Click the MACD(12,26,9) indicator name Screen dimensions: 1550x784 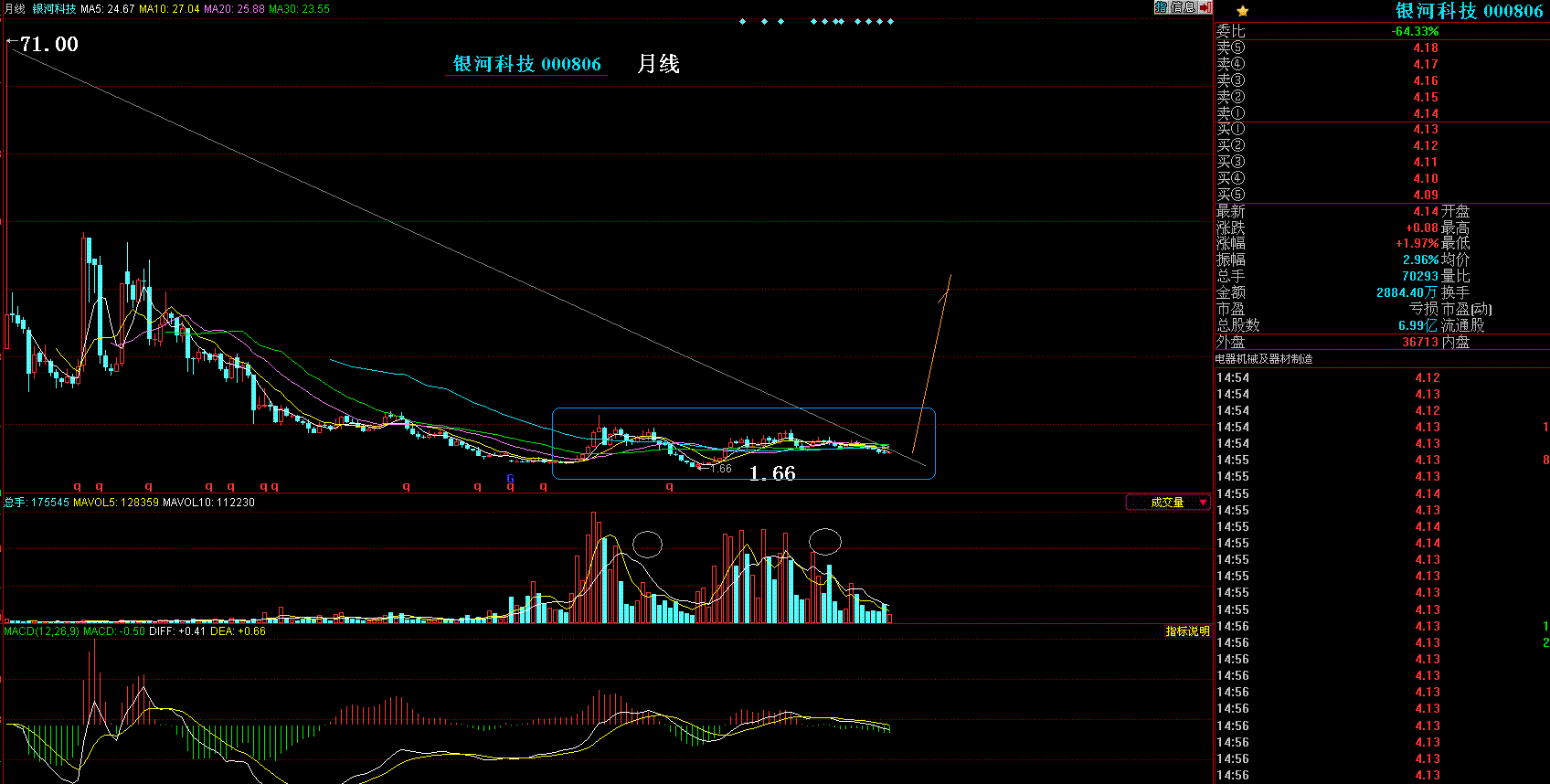tap(41, 631)
